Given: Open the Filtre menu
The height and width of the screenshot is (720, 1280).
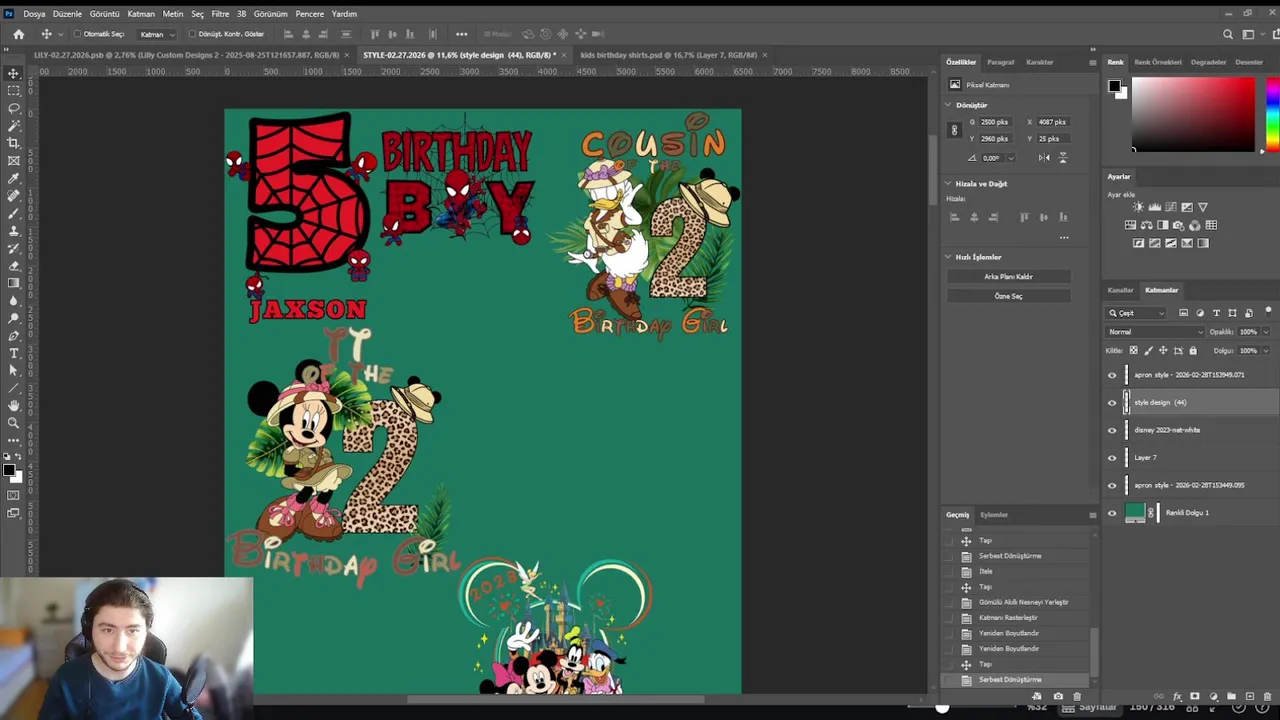Looking at the screenshot, I should pos(220,14).
